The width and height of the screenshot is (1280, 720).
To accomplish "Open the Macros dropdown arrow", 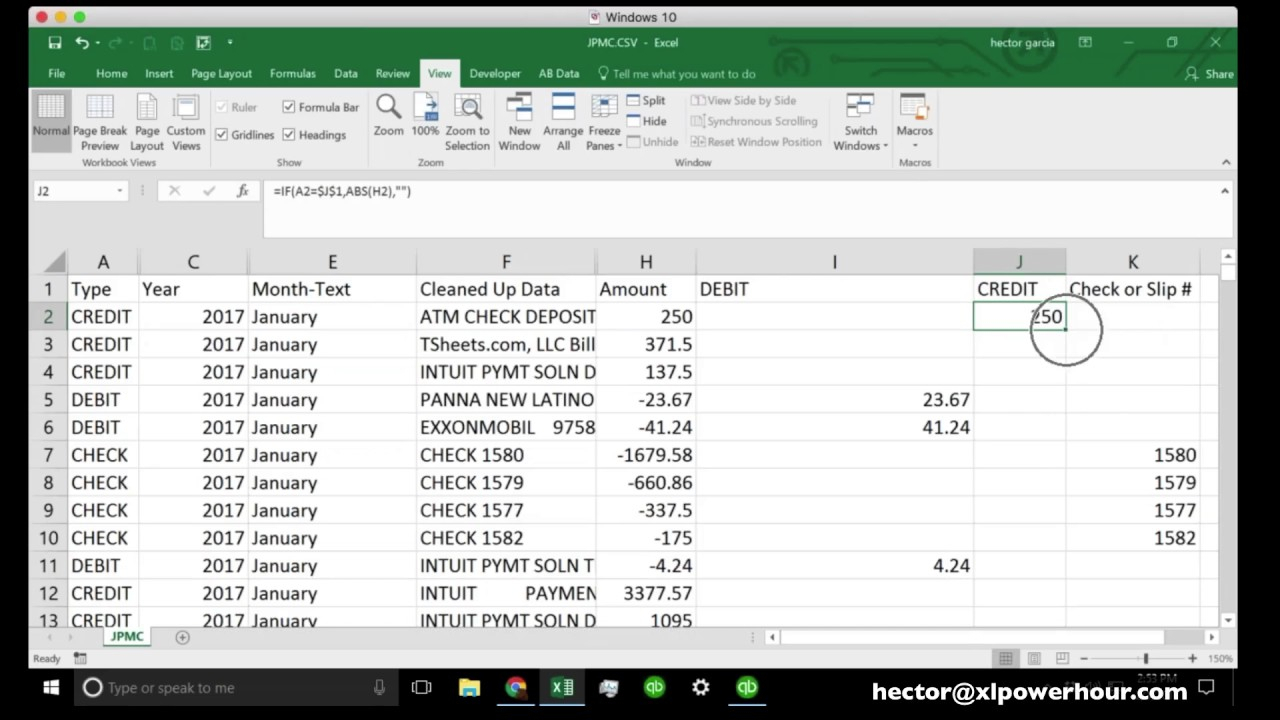I will pos(914,145).
